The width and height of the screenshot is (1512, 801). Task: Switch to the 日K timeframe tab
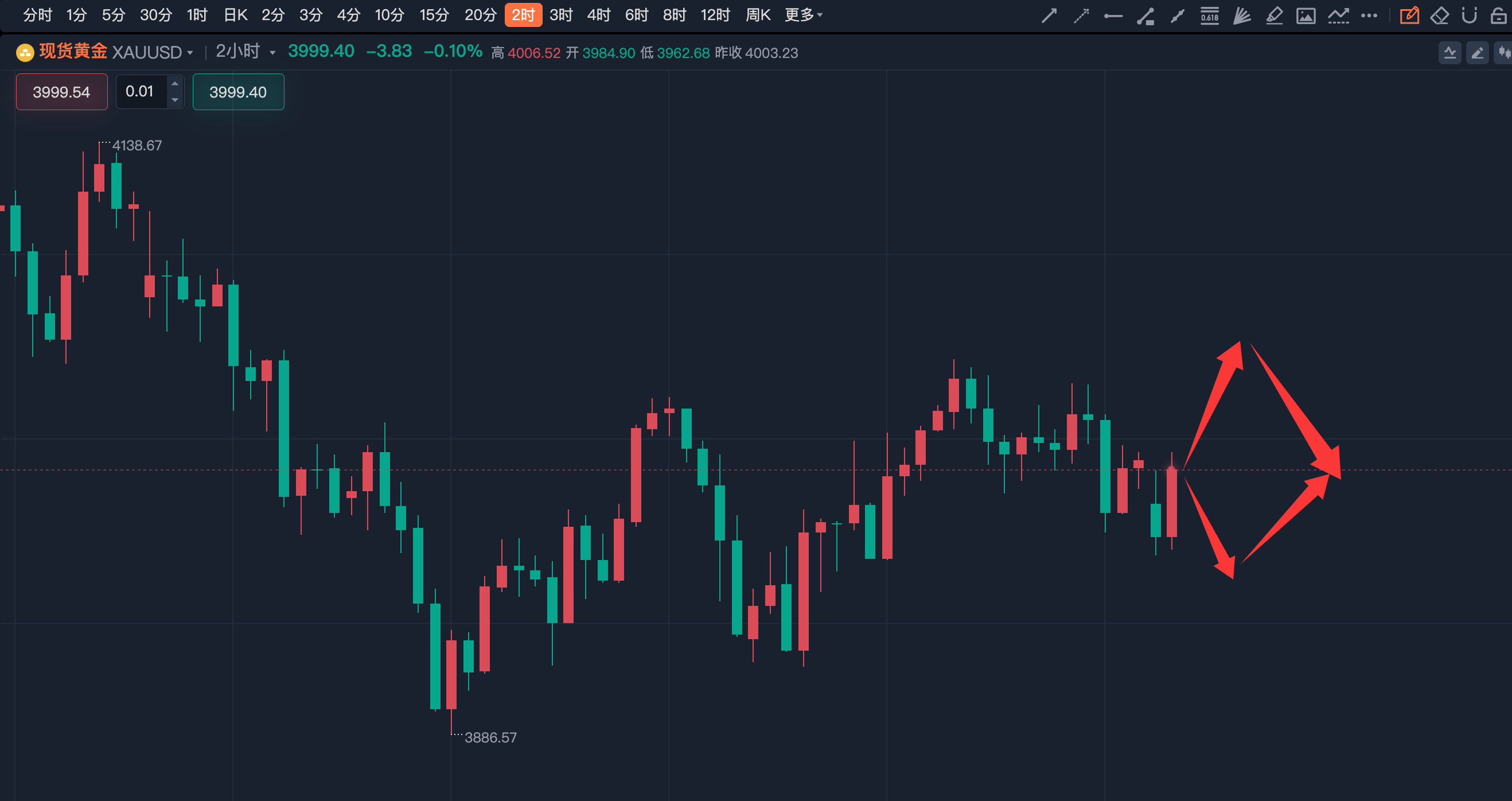pyautogui.click(x=235, y=15)
